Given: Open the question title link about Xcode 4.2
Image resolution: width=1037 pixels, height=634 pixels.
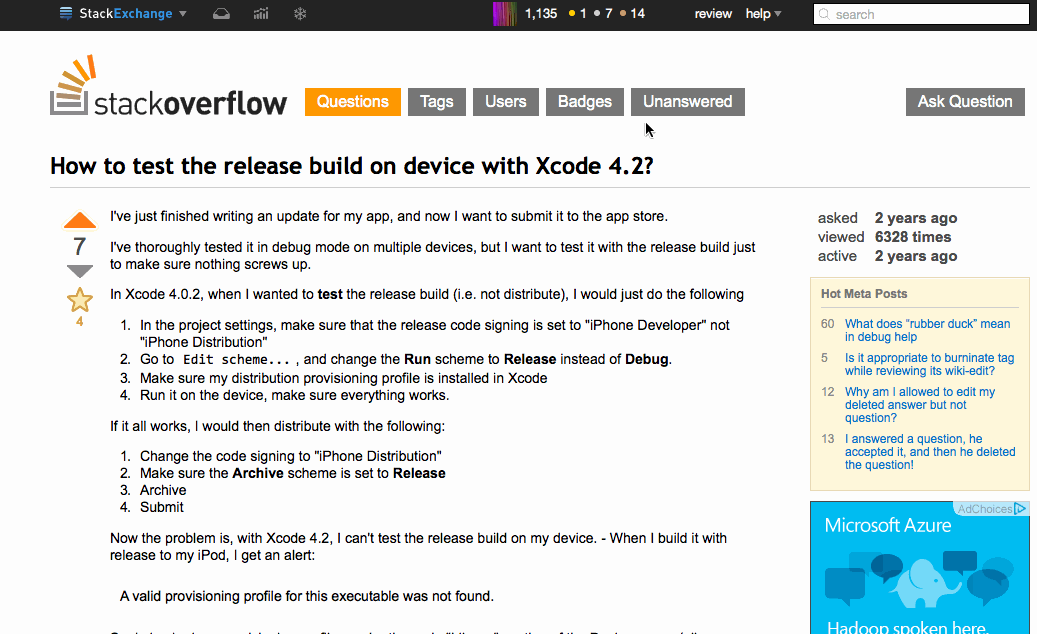Looking at the screenshot, I should coord(352,166).
